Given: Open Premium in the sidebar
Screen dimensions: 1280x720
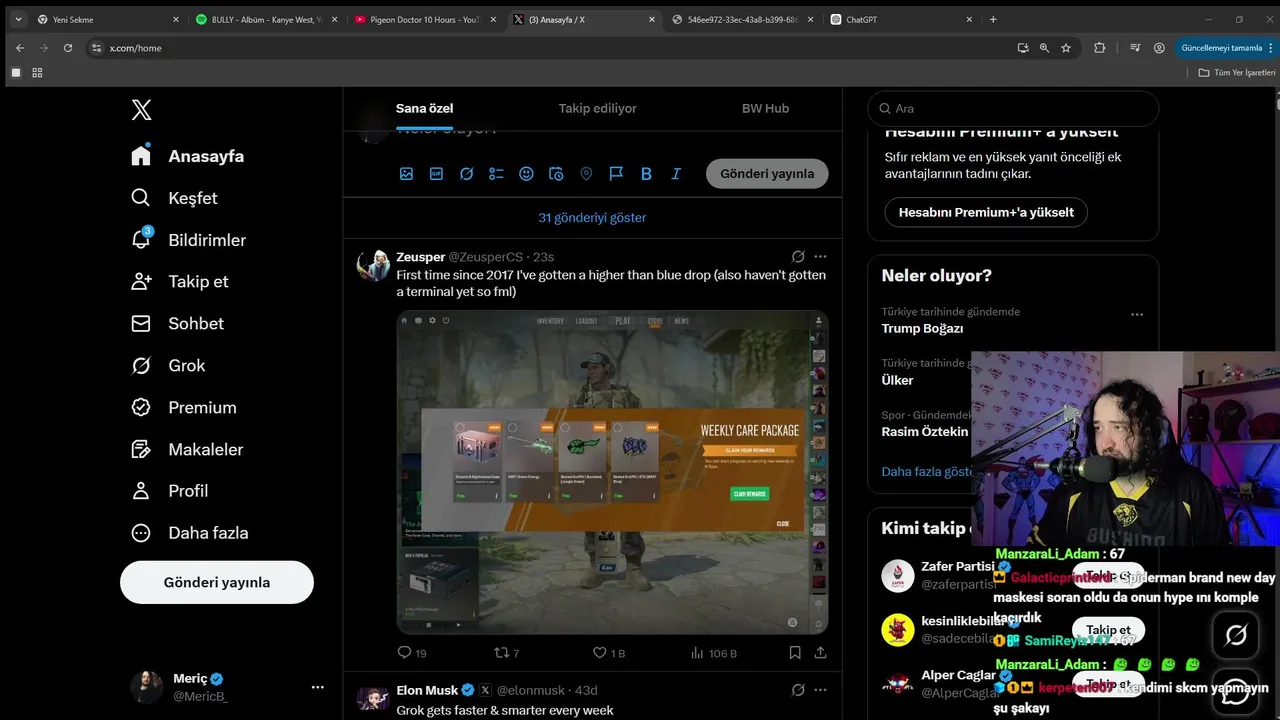Looking at the screenshot, I should pos(184,407).
